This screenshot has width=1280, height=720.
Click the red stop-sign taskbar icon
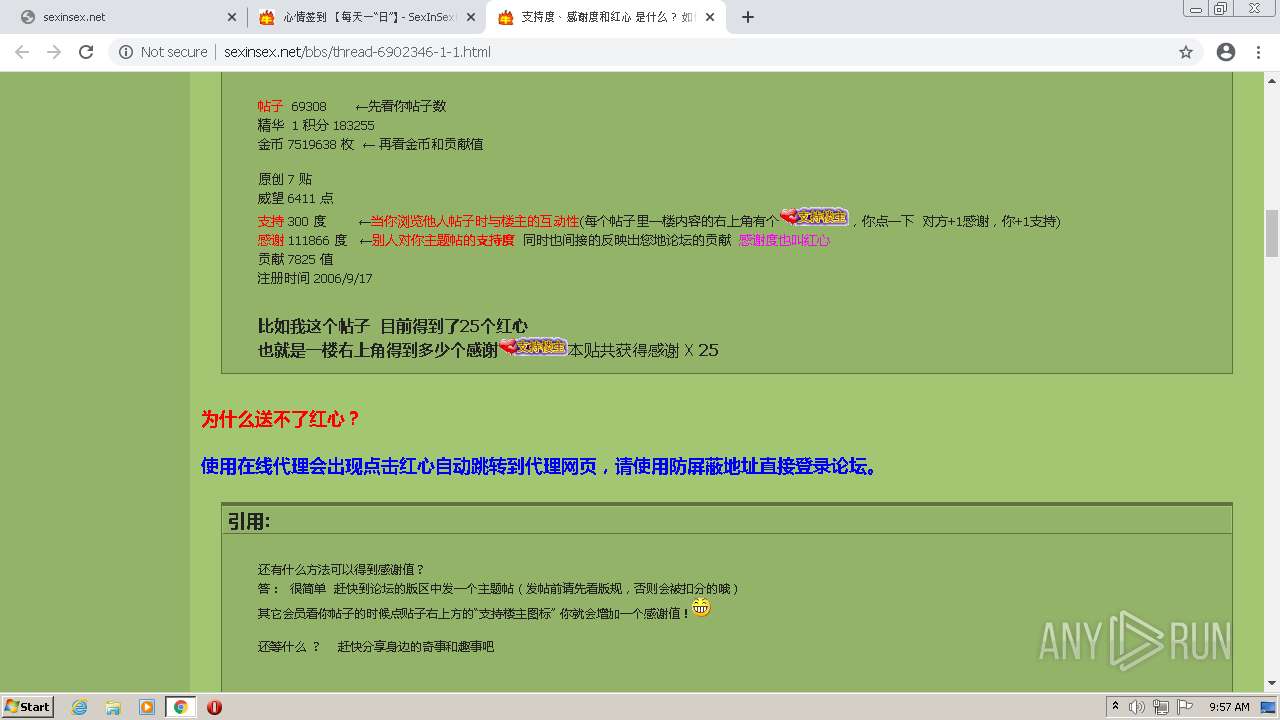tap(214, 707)
